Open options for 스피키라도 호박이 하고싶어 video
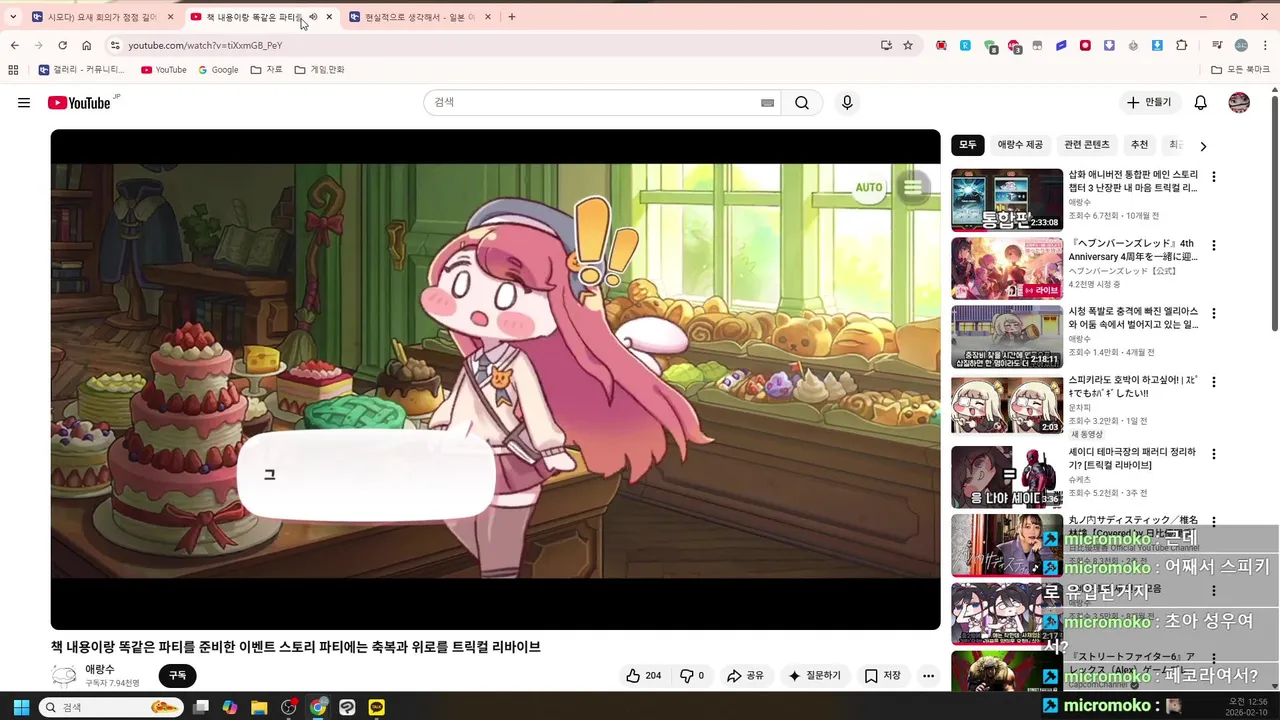1280x720 pixels. (x=1214, y=382)
